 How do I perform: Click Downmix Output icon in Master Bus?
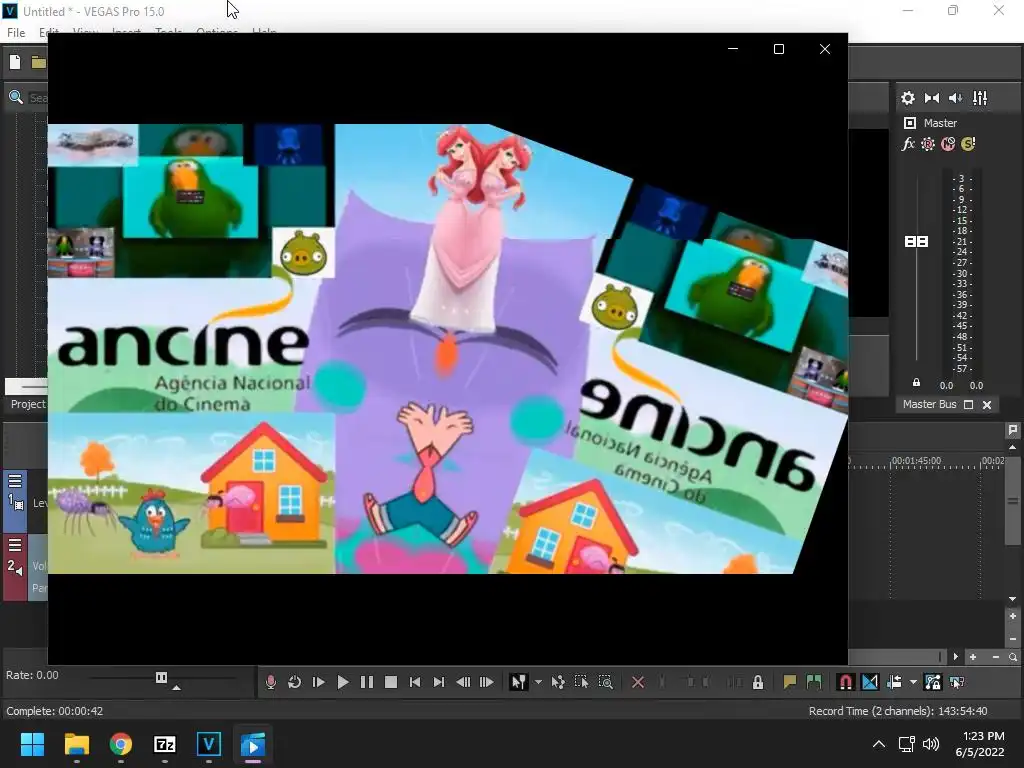(932, 98)
